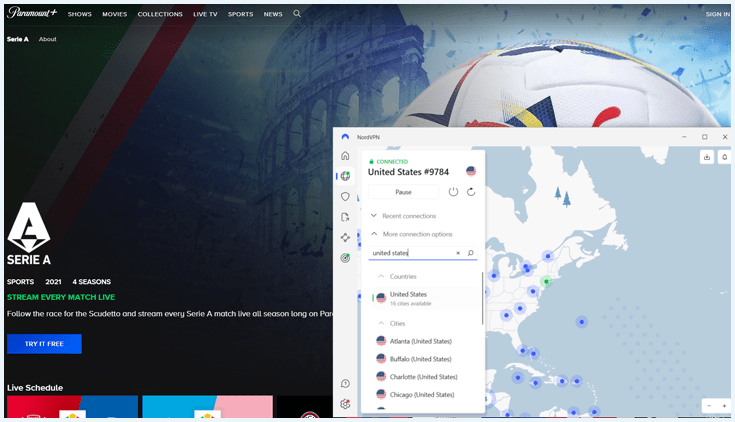Click 'United States #9784' server name
The height and width of the screenshot is (422, 735).
click(x=408, y=172)
